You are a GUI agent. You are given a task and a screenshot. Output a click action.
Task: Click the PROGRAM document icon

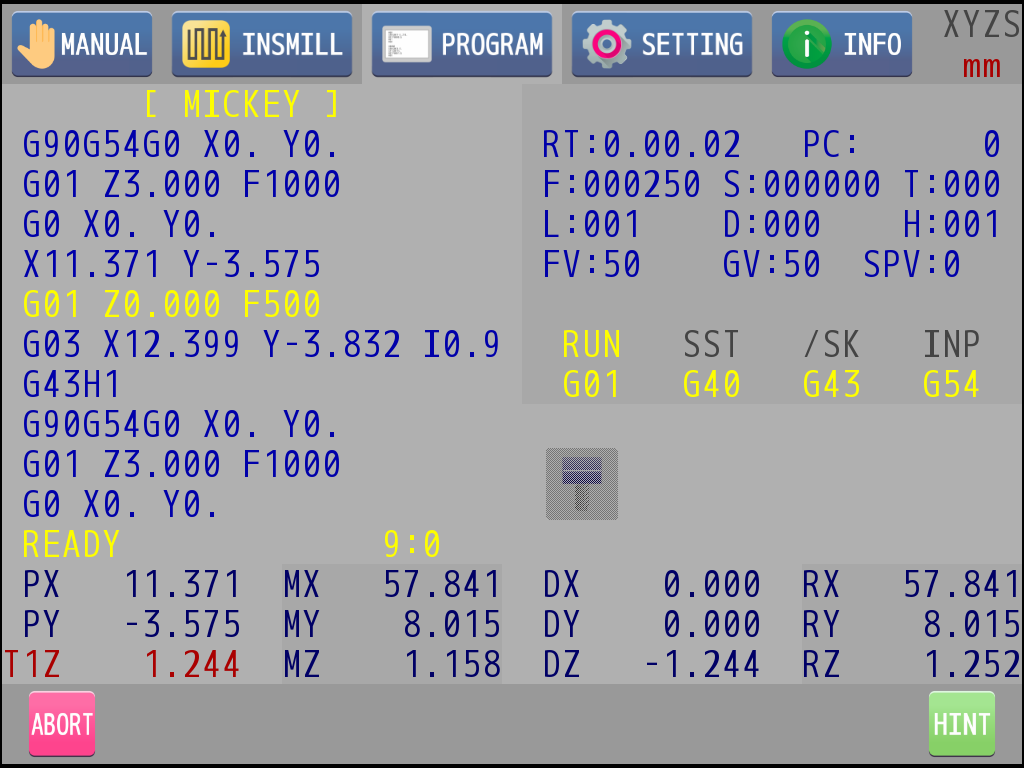406,45
